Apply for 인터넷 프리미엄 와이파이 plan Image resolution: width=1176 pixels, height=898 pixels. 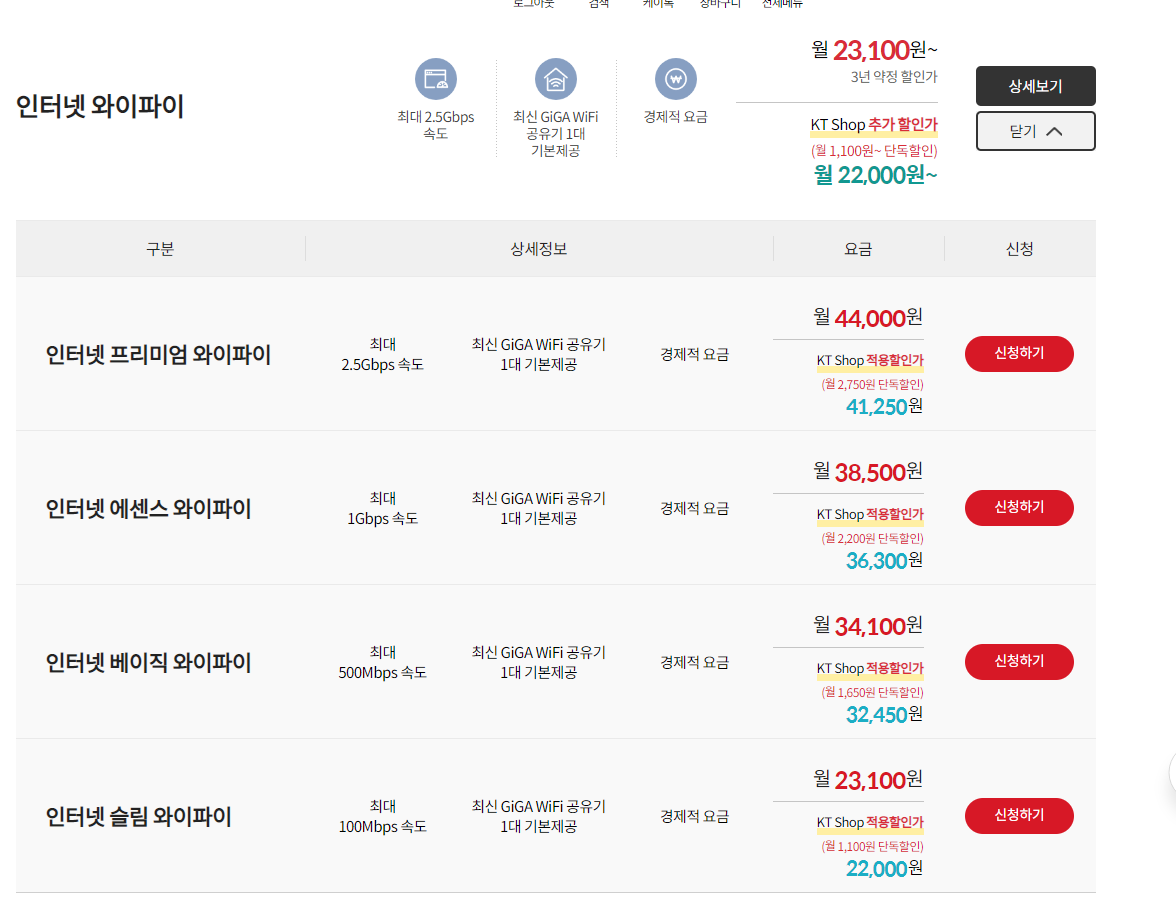(1019, 354)
